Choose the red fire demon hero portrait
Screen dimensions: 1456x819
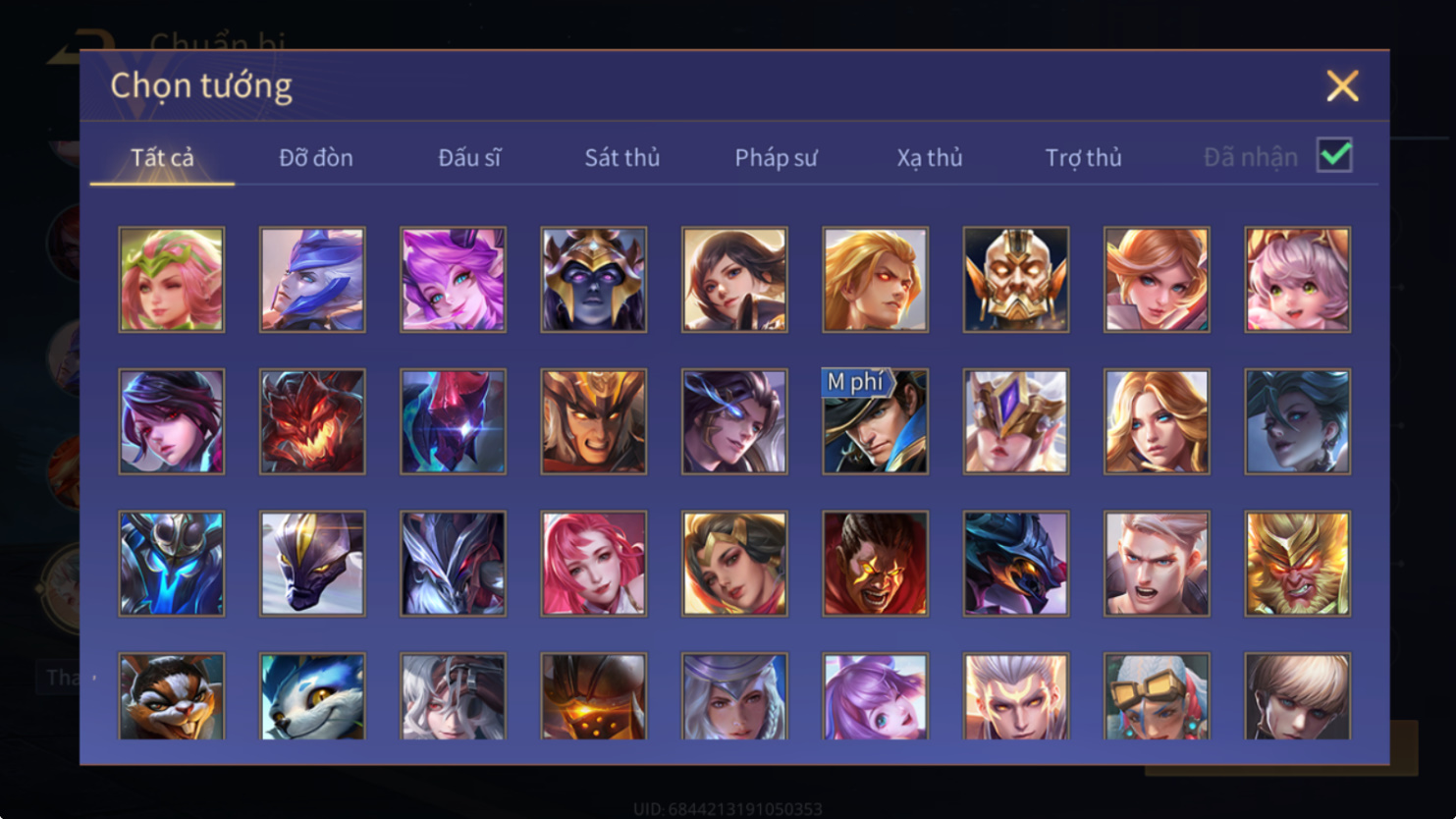312,421
